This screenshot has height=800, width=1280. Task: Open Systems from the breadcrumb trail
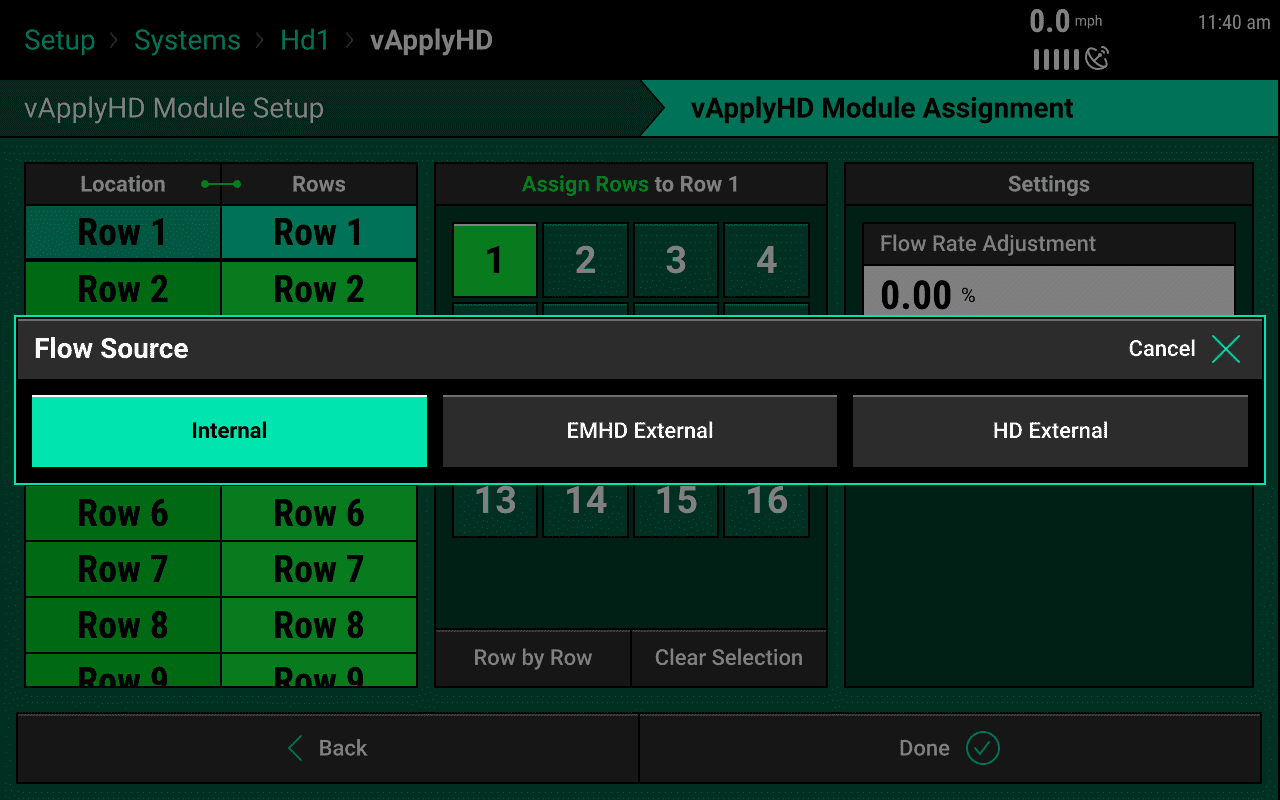point(187,40)
